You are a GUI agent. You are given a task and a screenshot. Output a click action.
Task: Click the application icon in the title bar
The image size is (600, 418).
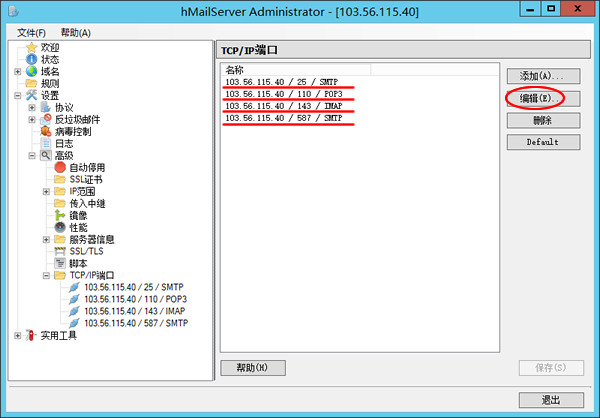coord(14,11)
